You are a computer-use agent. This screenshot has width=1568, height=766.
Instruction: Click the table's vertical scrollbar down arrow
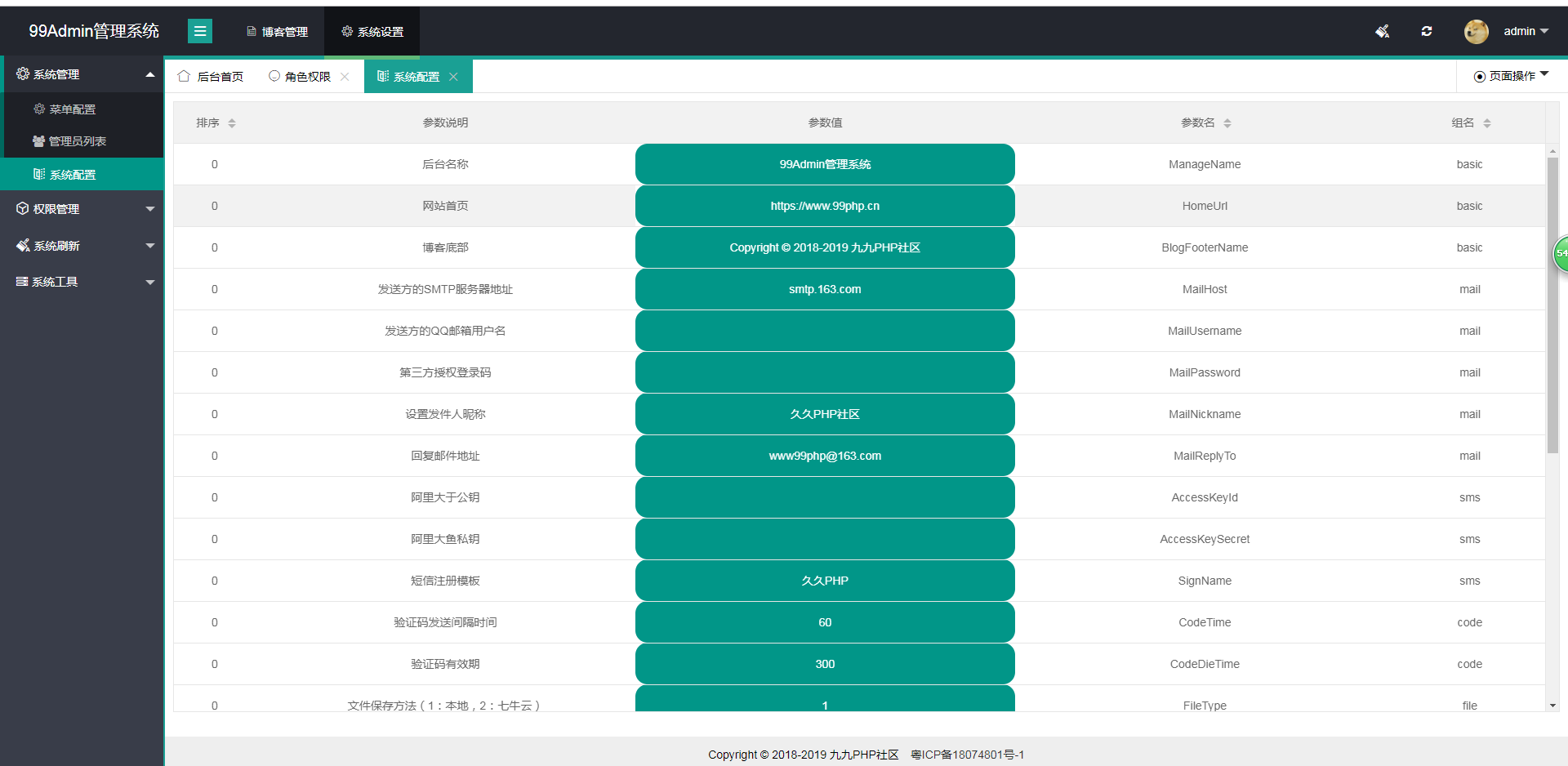tap(1552, 705)
